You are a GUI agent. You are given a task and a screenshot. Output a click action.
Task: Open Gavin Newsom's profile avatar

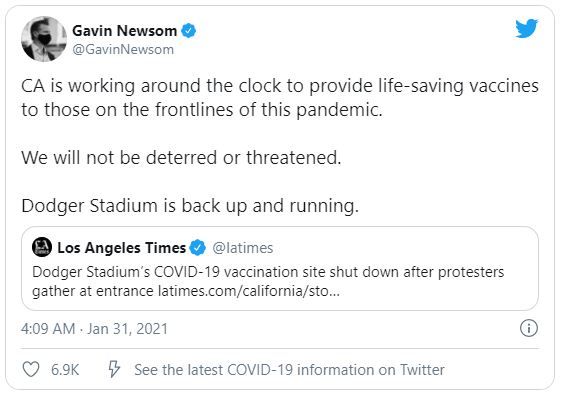click(x=44, y=39)
